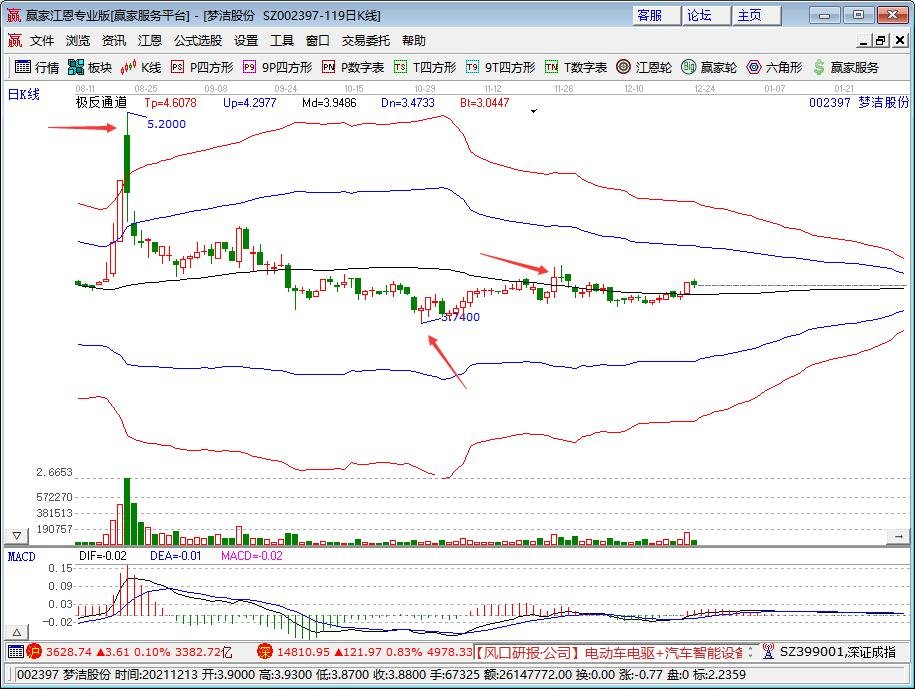Image resolution: width=915 pixels, height=689 pixels.
Task: Open the 六角形 hexagon tool
Action: 774,68
